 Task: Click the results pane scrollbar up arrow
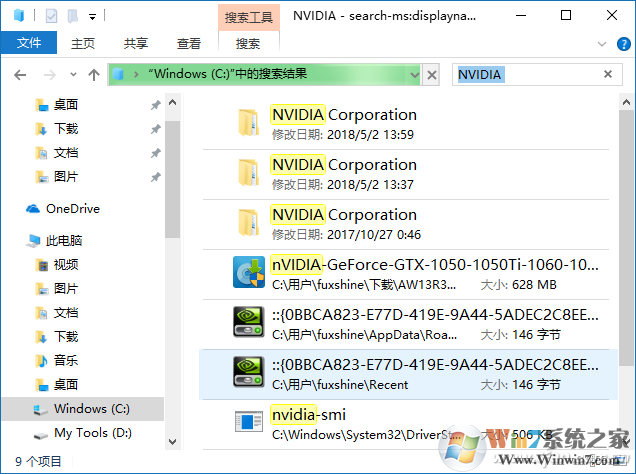(626, 102)
